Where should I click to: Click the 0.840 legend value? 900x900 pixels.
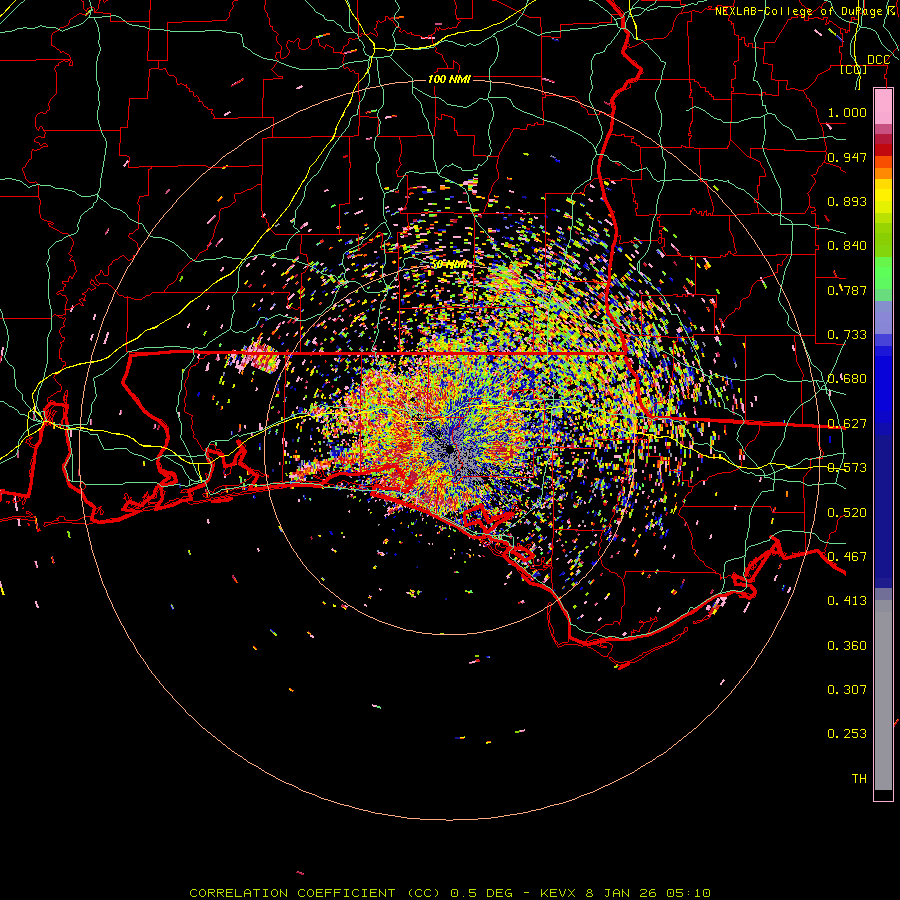[847, 246]
